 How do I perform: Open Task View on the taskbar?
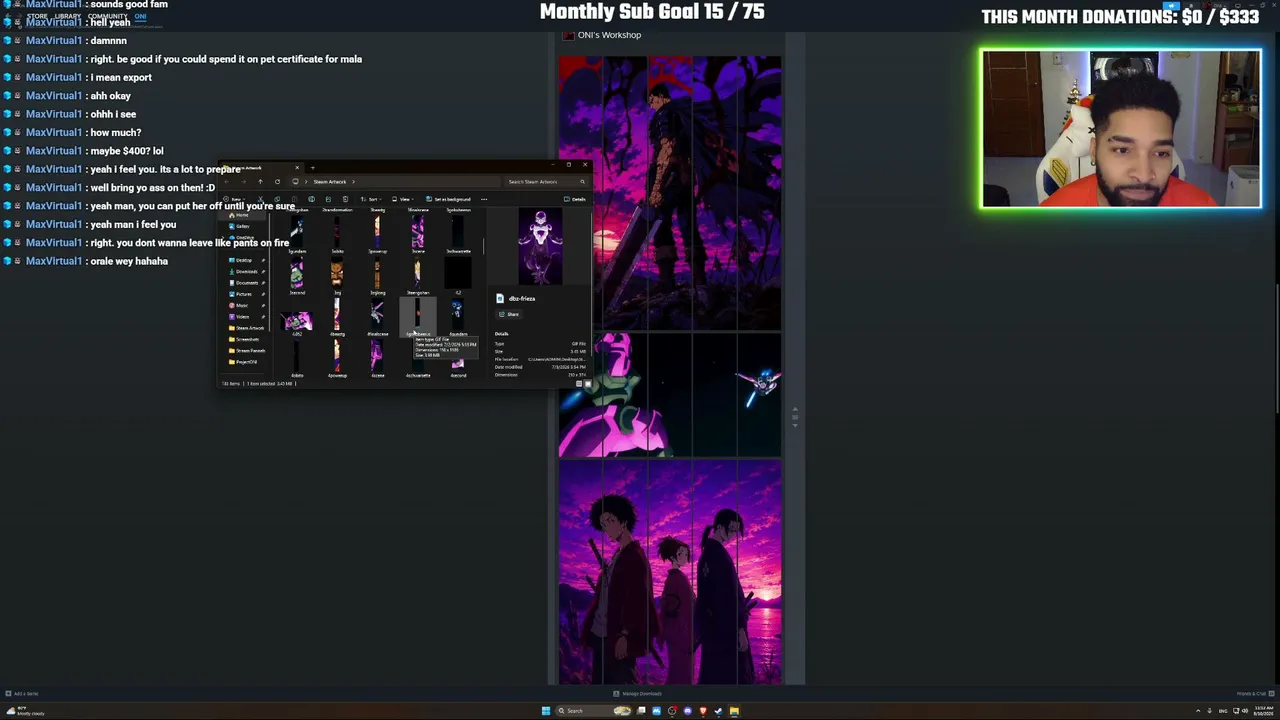641,711
